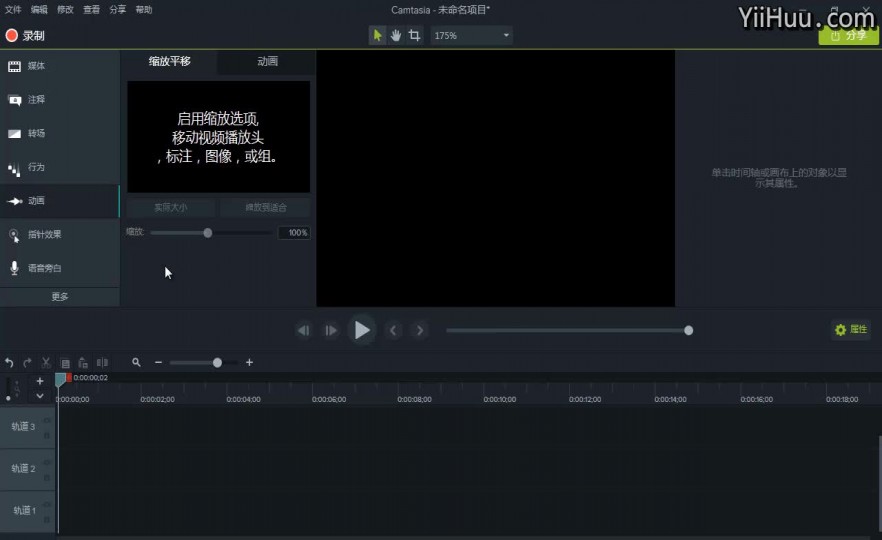882x540 pixels.
Task: Toggle visibility eye on 轨道 1
Action: (x=47, y=504)
